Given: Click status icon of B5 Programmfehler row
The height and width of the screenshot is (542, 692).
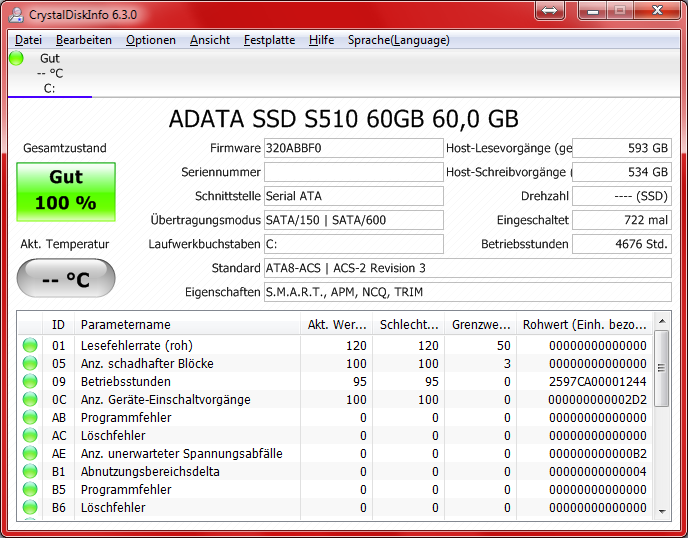Looking at the screenshot, I should (30, 489).
